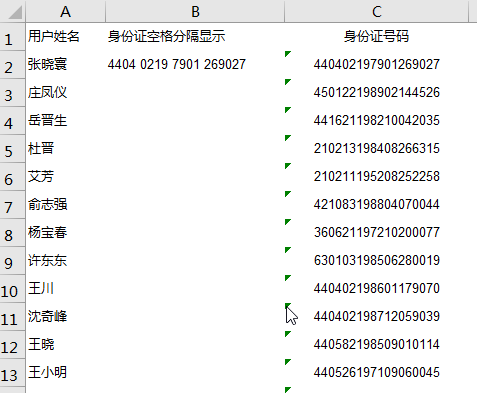Select row 2 header

(12, 65)
